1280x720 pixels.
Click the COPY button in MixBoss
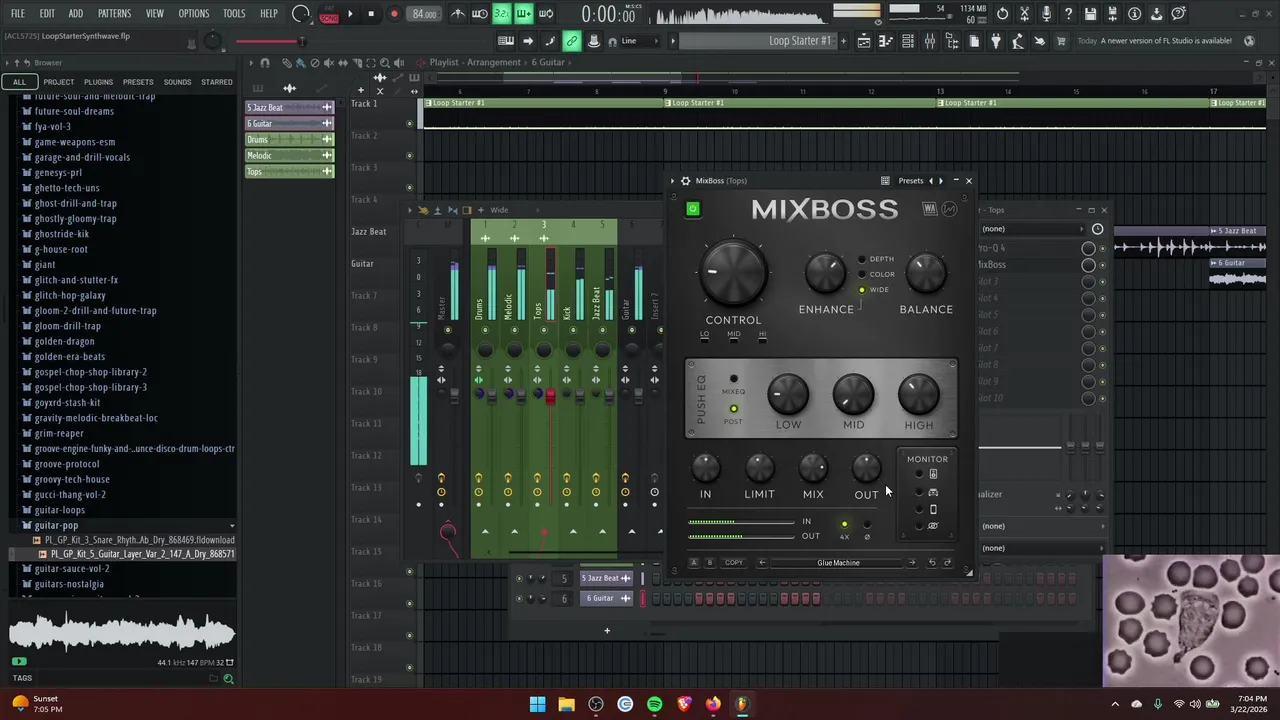click(x=734, y=563)
